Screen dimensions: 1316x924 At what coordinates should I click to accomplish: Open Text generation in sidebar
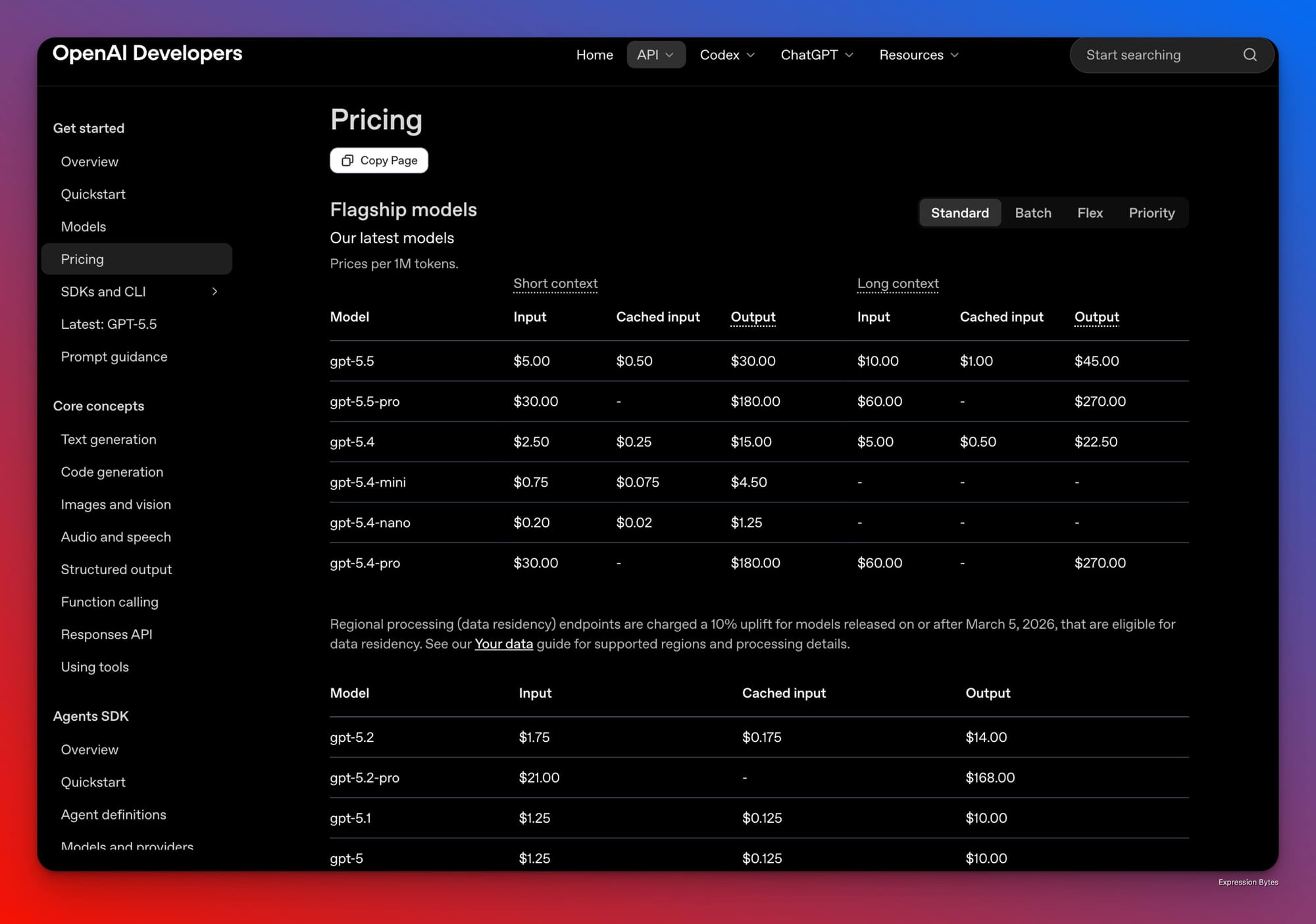(x=109, y=439)
